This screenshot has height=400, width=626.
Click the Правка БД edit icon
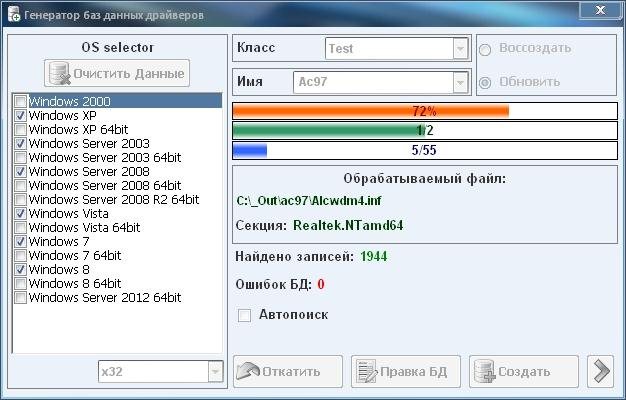(366, 371)
